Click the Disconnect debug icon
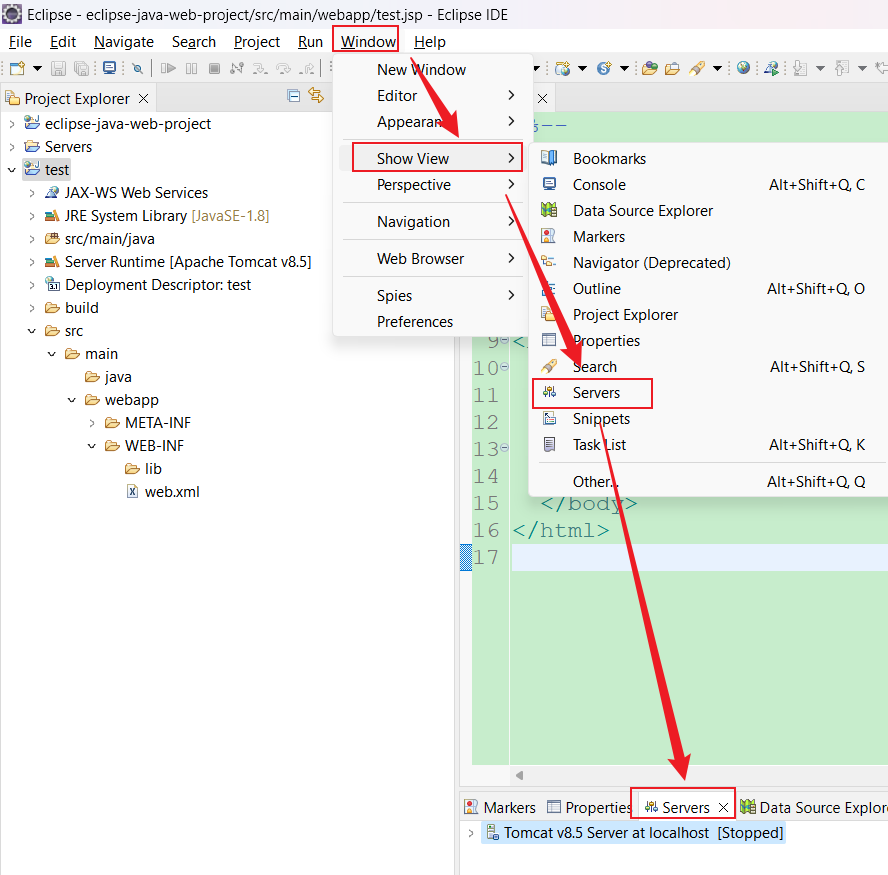This screenshot has height=875, width=888. (x=237, y=69)
